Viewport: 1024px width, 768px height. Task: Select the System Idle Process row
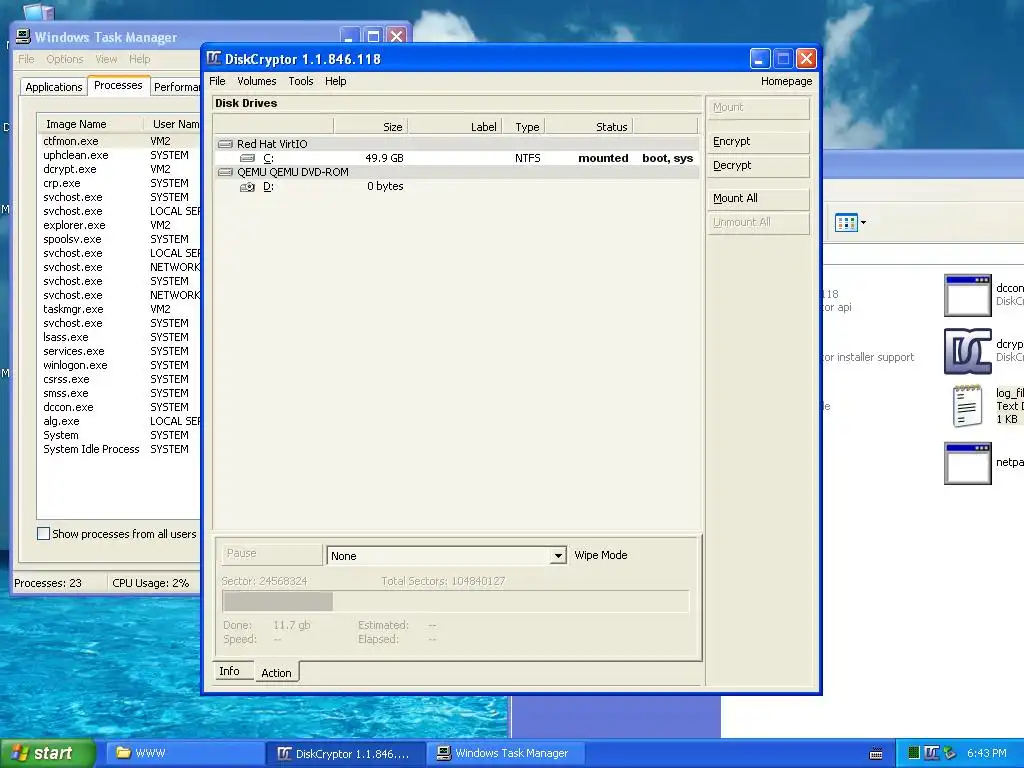pos(120,449)
